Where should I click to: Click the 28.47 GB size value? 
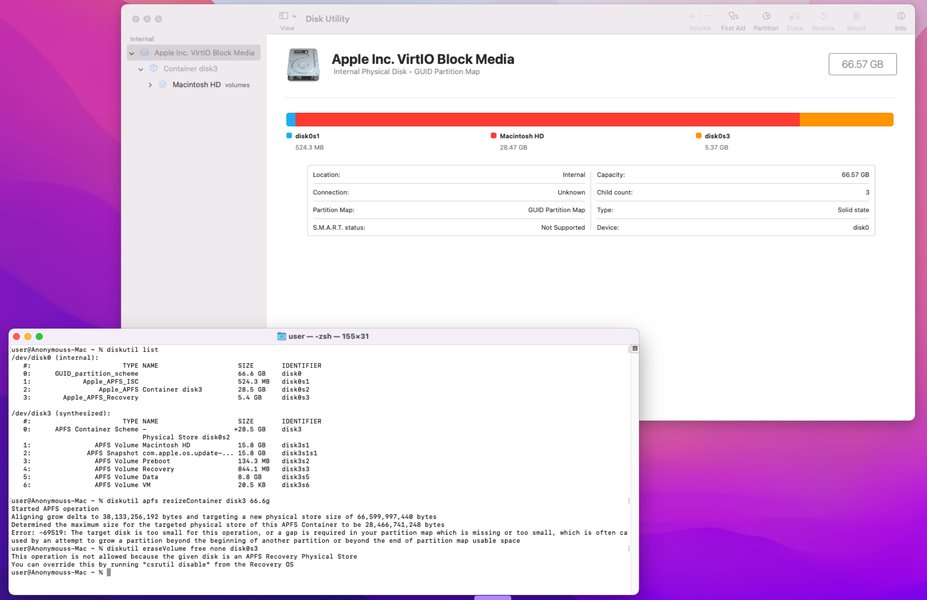click(x=513, y=148)
